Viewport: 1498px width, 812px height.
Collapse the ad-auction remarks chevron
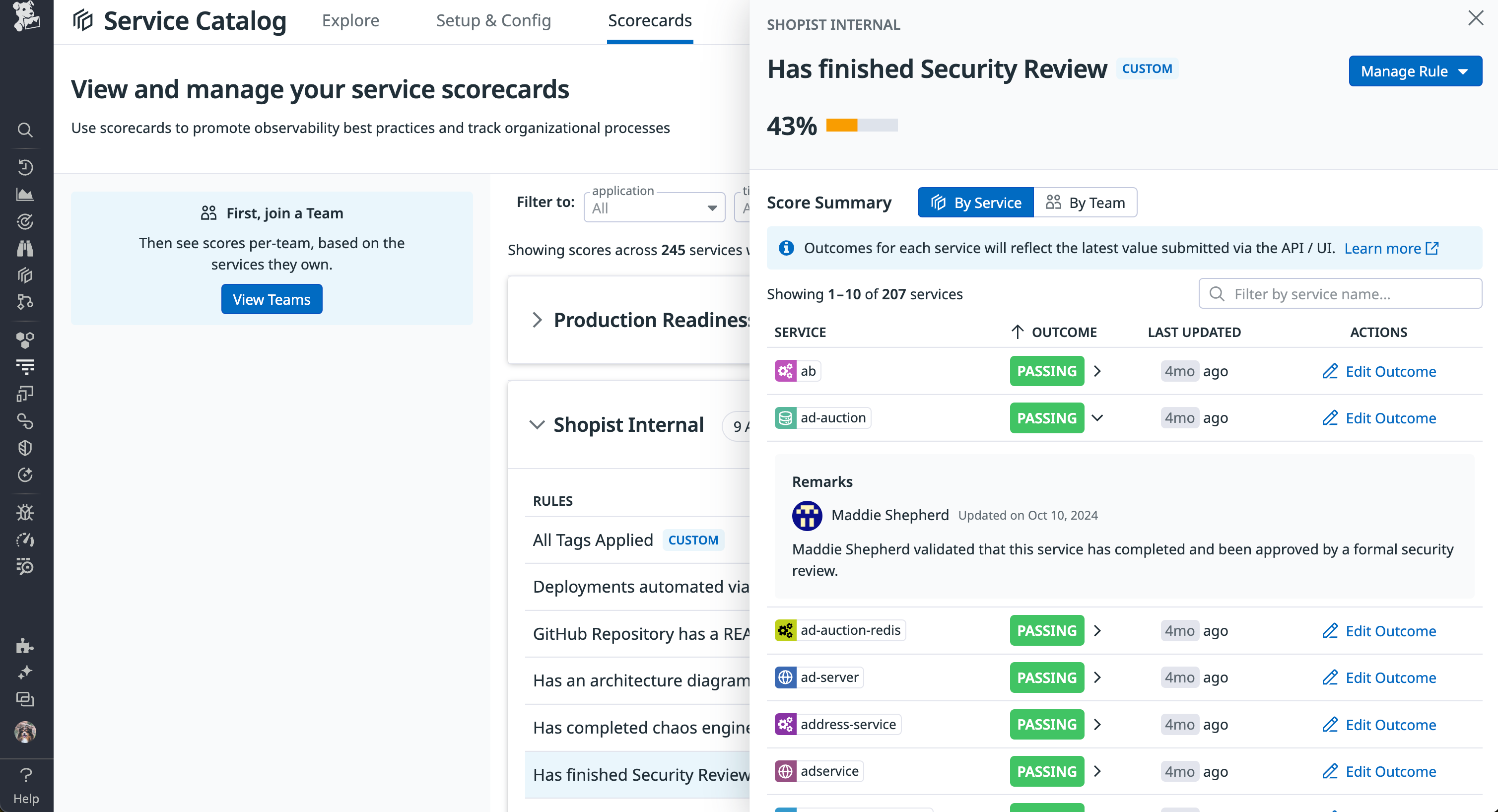pos(1098,417)
